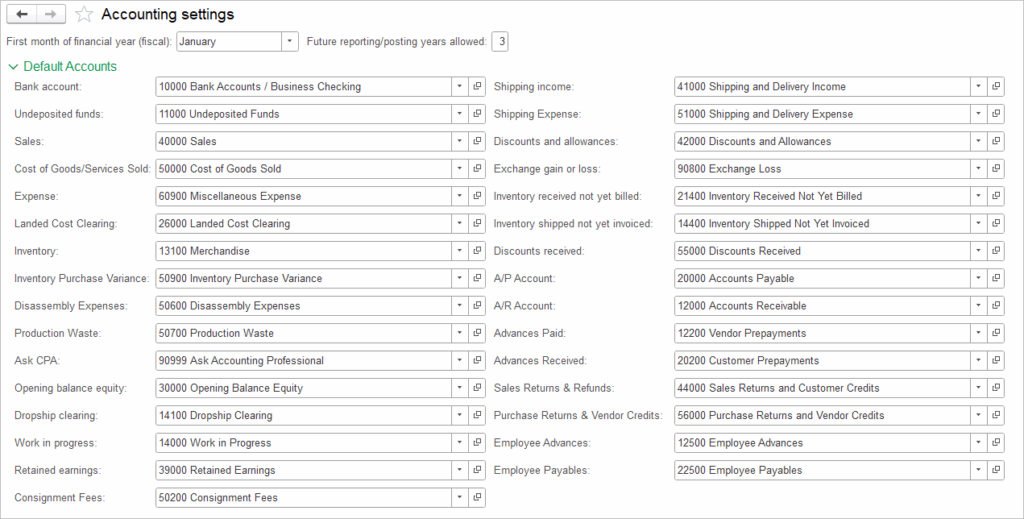This screenshot has height=519, width=1024.
Task: Click the back navigation arrow button
Action: [23, 14]
